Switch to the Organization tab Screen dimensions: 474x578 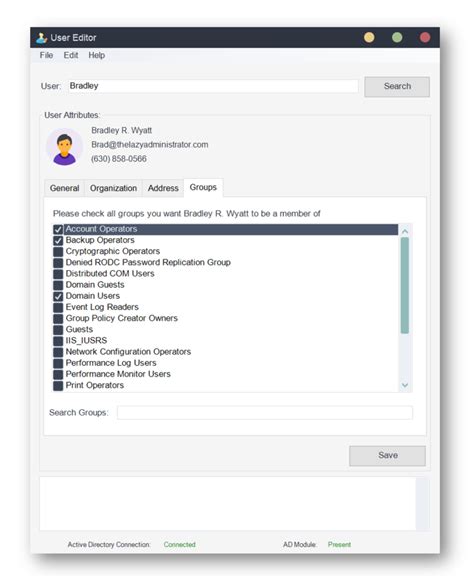[x=114, y=188]
